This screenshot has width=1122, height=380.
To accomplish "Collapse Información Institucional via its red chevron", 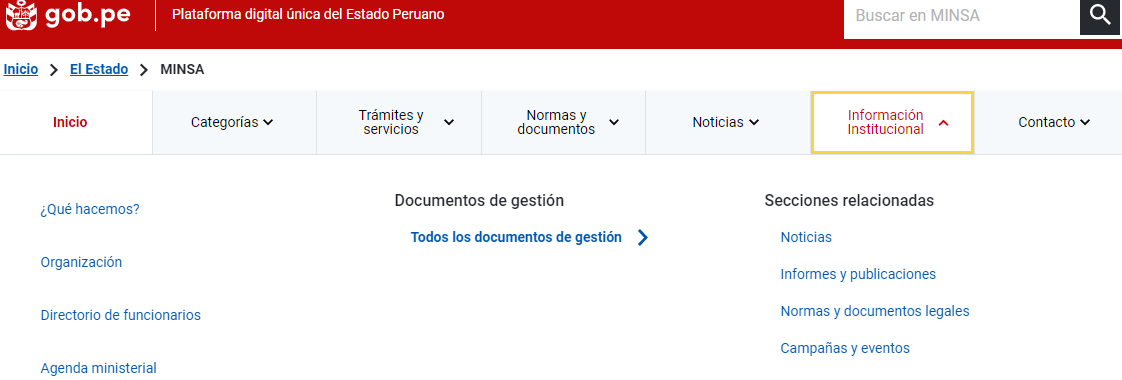I will (x=942, y=123).
